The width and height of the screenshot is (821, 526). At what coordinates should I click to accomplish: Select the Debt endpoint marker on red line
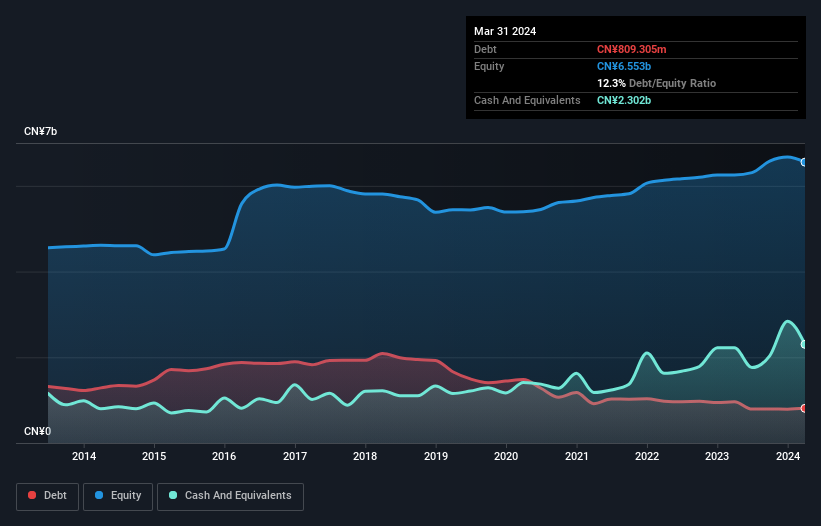pyautogui.click(x=804, y=408)
